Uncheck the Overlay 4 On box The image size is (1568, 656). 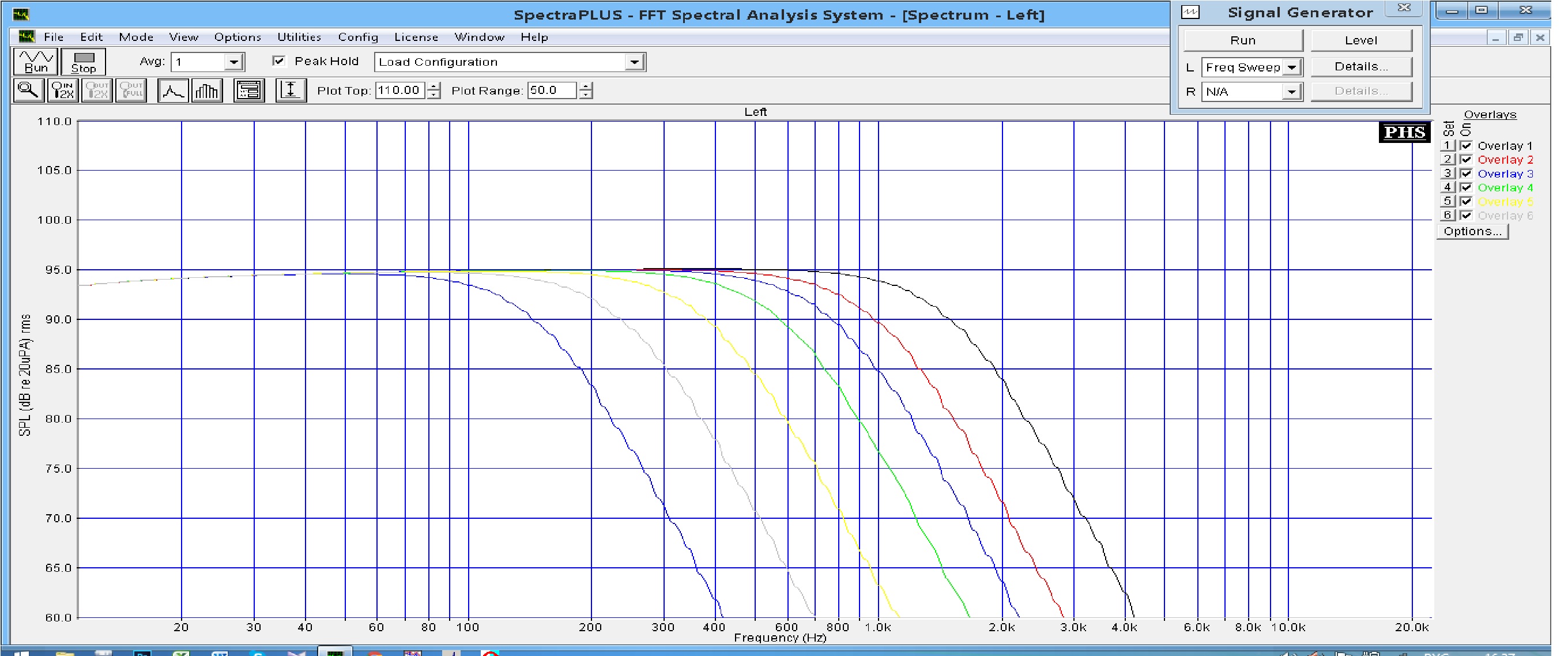coord(1466,187)
